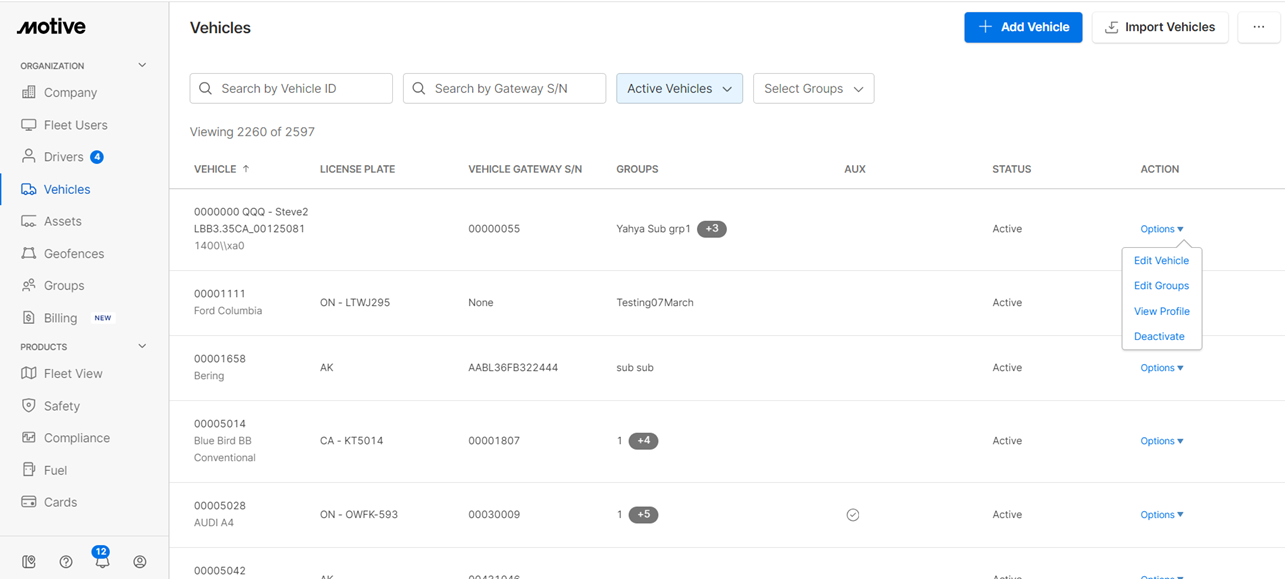Collapse the ORGANIZATION section chevron
Screen dimensions: 1285x579
pyautogui.click(x=142, y=64)
